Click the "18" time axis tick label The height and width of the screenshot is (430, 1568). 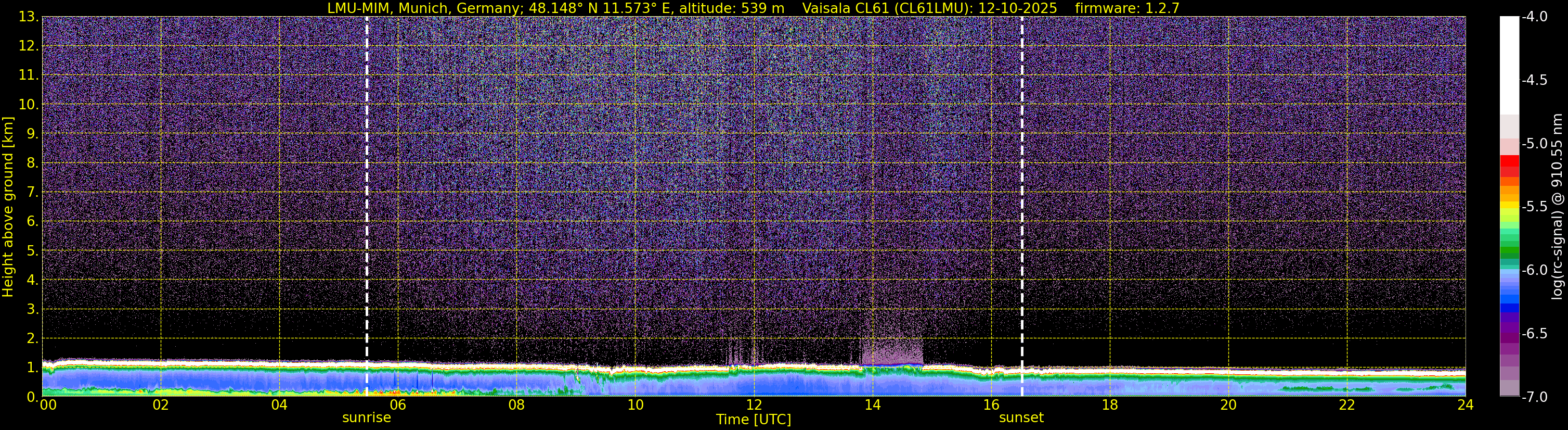1110,405
